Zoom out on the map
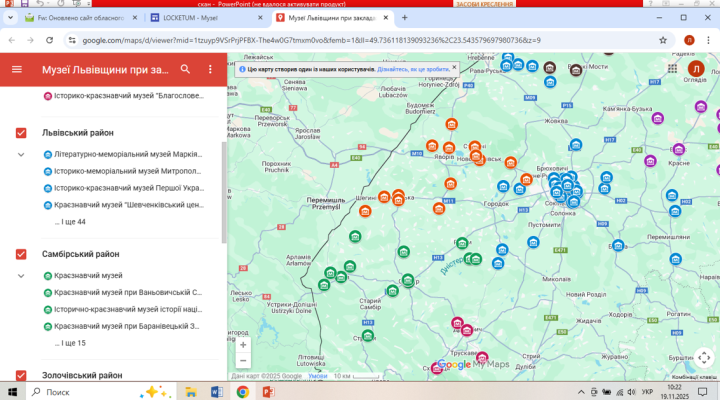Screen dimensions: 720x400 click(x=243, y=361)
